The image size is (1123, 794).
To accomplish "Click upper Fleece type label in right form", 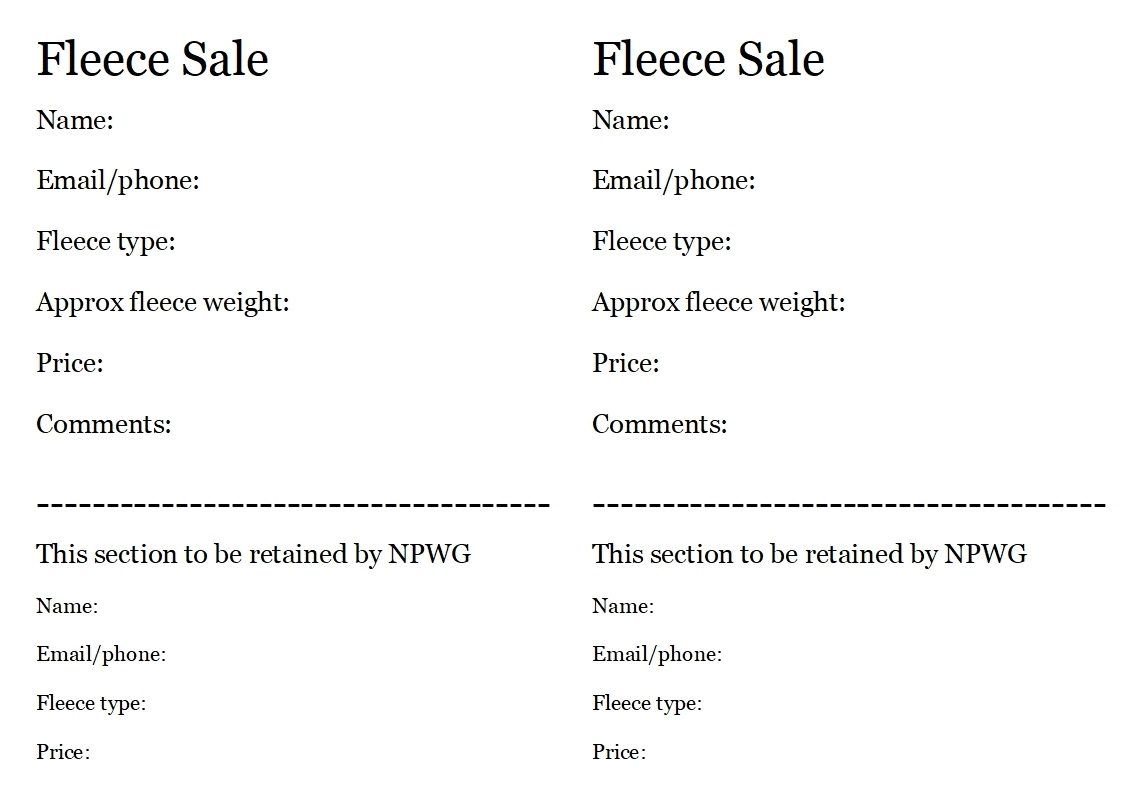I will click(x=662, y=242).
